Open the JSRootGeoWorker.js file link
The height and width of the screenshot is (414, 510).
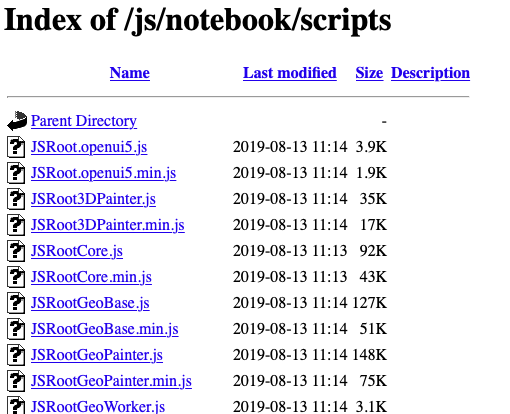(98, 406)
